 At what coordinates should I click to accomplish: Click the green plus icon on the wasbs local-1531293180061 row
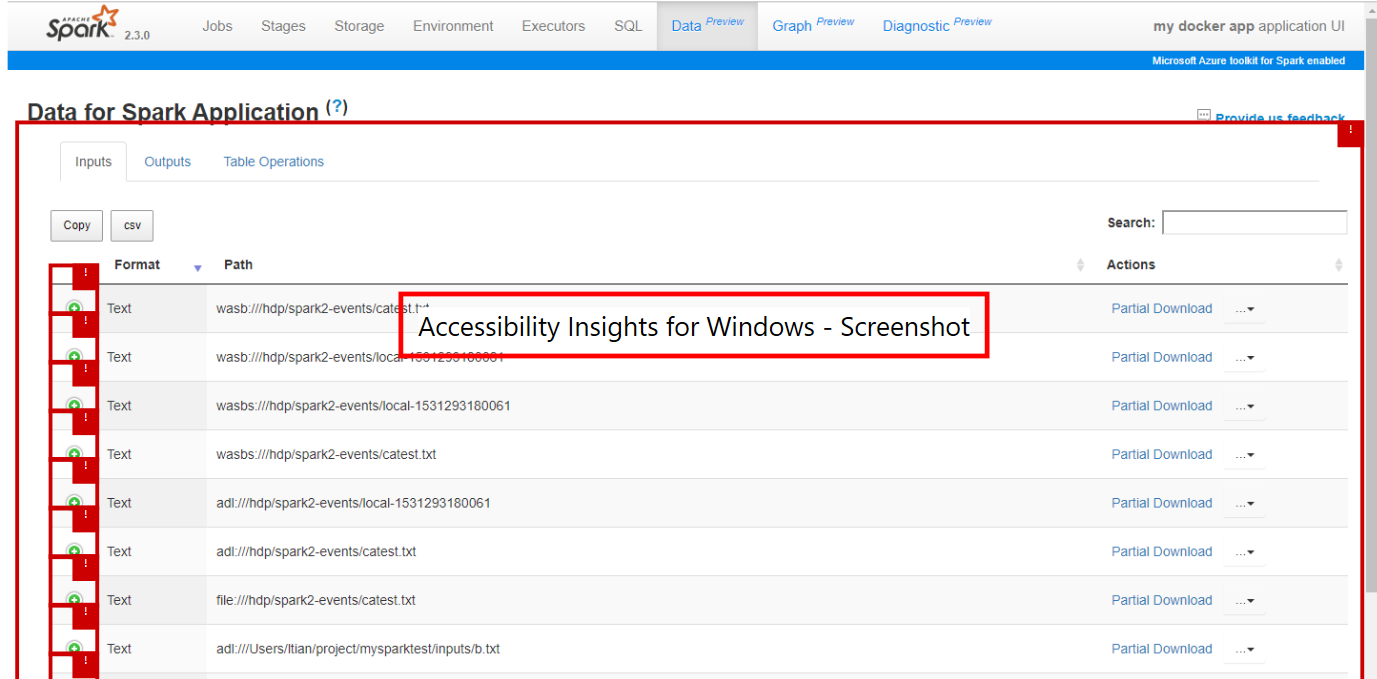point(74,405)
